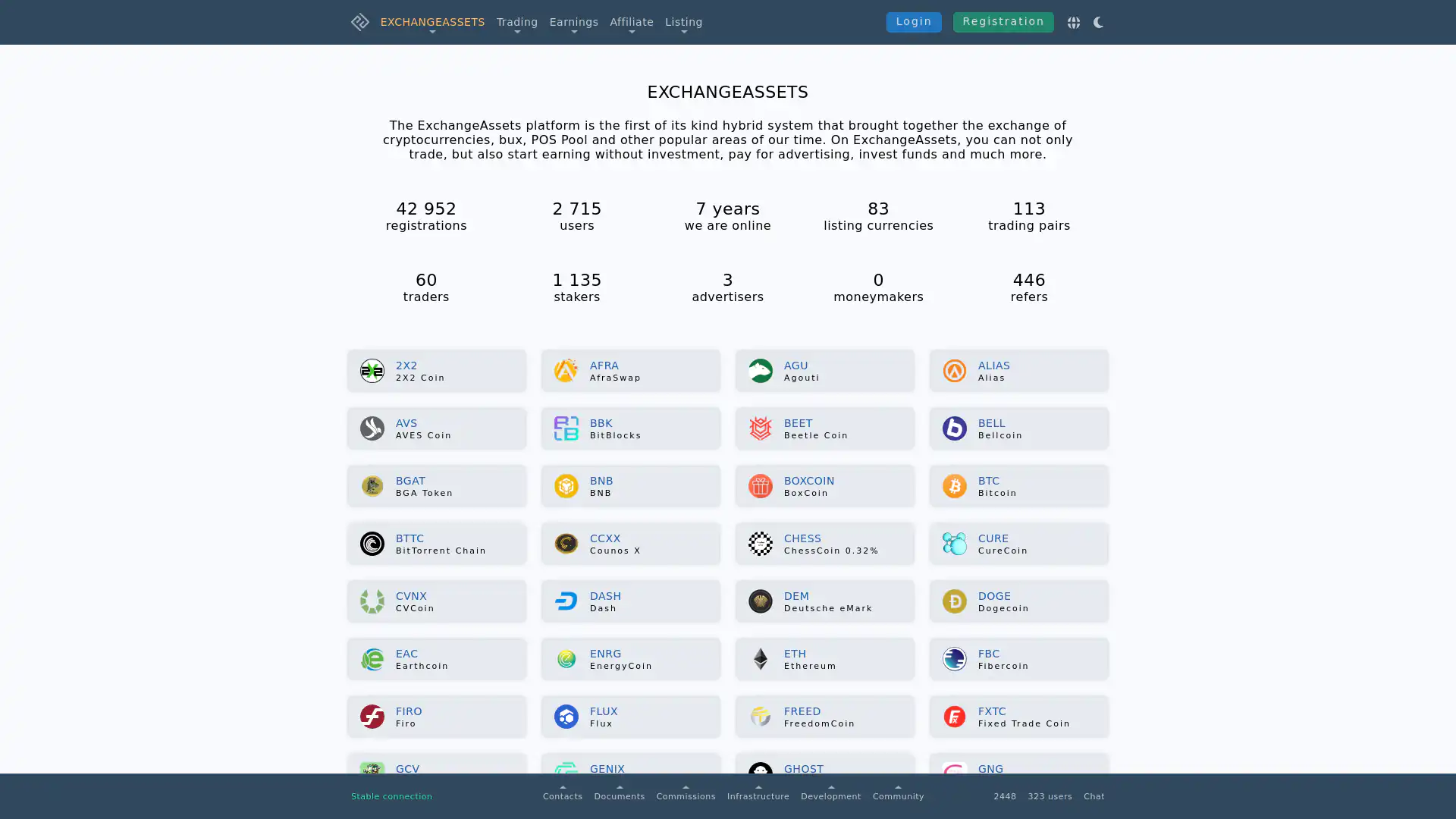
Task: Click the BNB coin icon
Action: [566, 486]
